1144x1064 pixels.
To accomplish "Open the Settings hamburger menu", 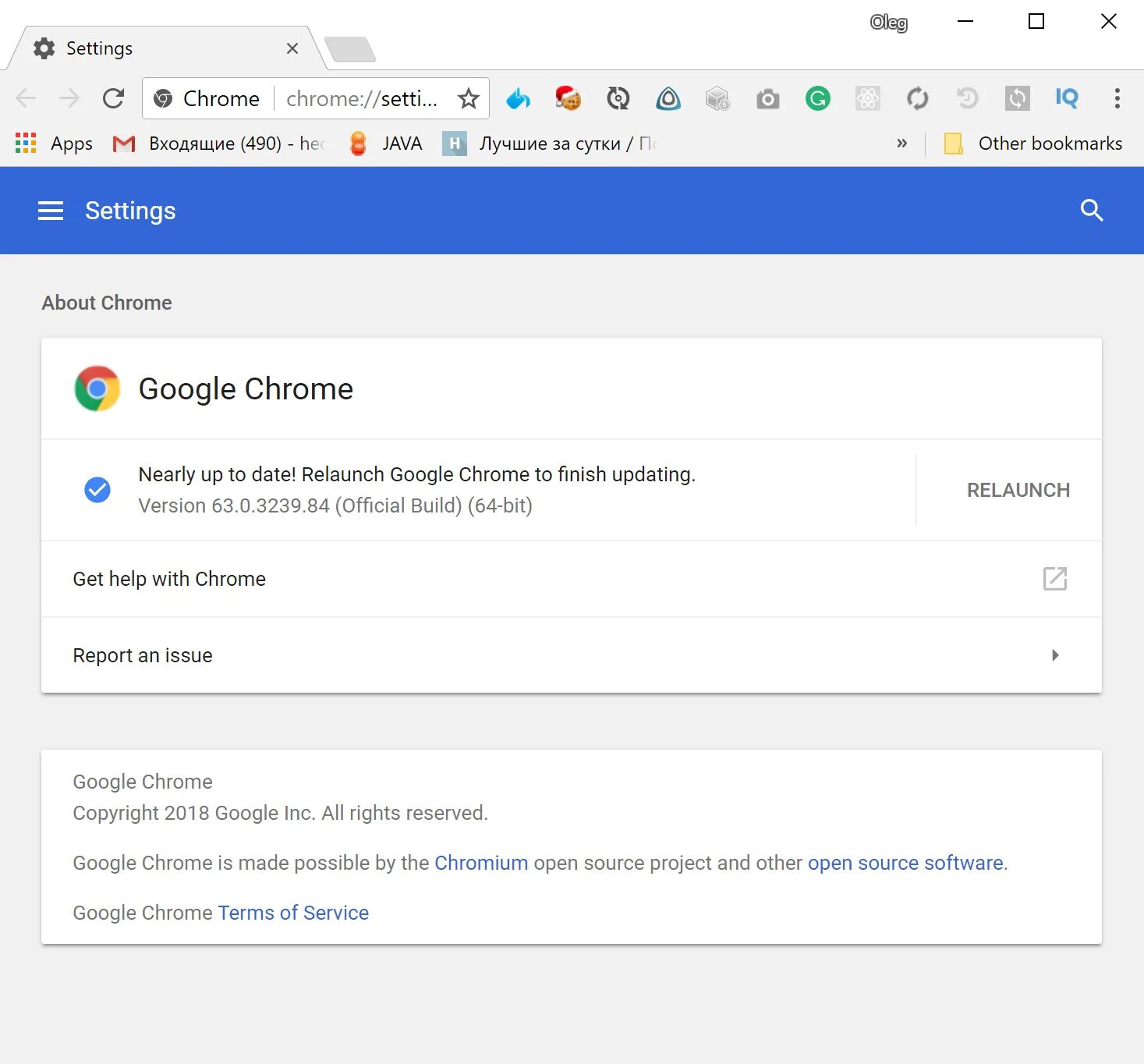I will 51,211.
